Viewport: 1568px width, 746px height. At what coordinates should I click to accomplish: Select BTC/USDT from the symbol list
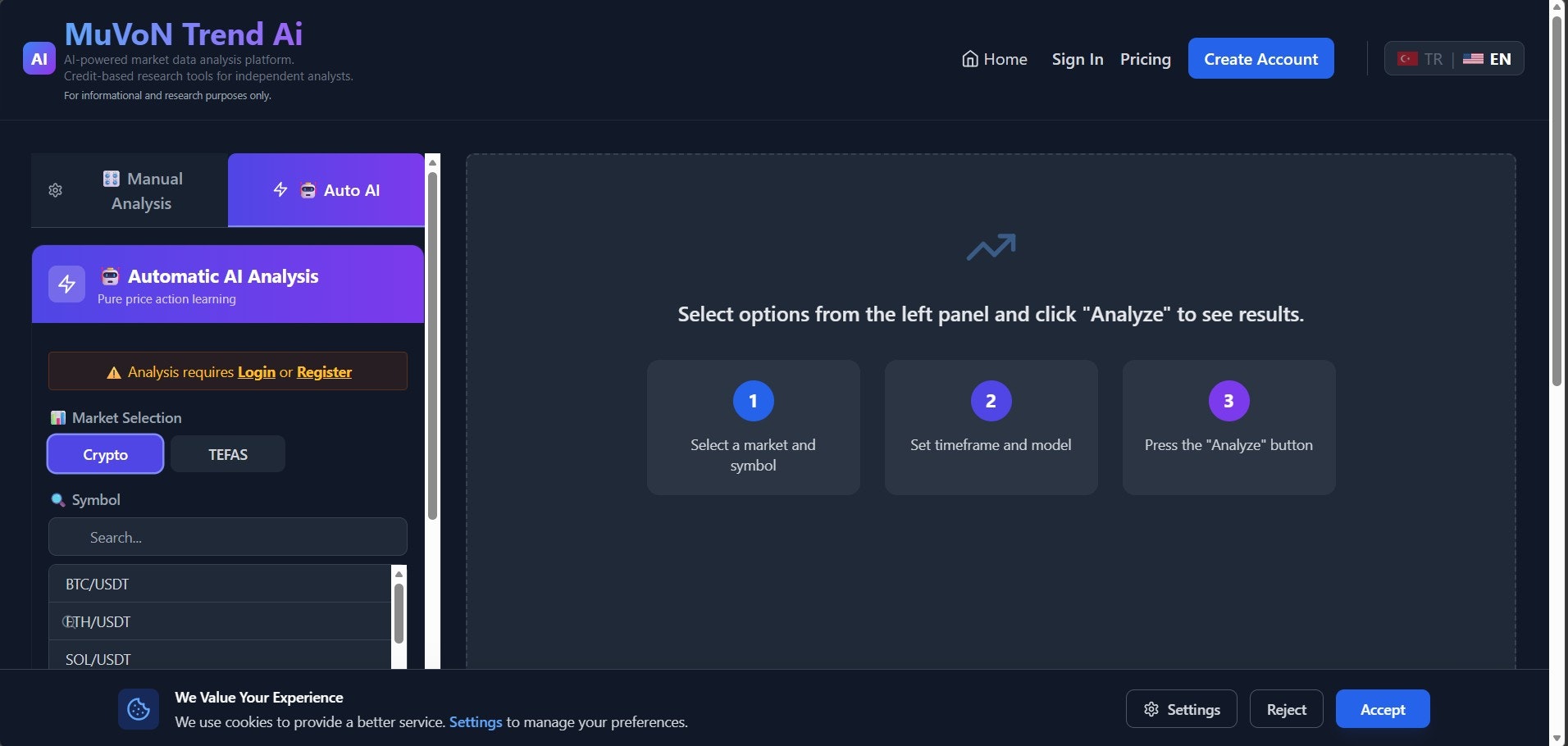coord(220,584)
